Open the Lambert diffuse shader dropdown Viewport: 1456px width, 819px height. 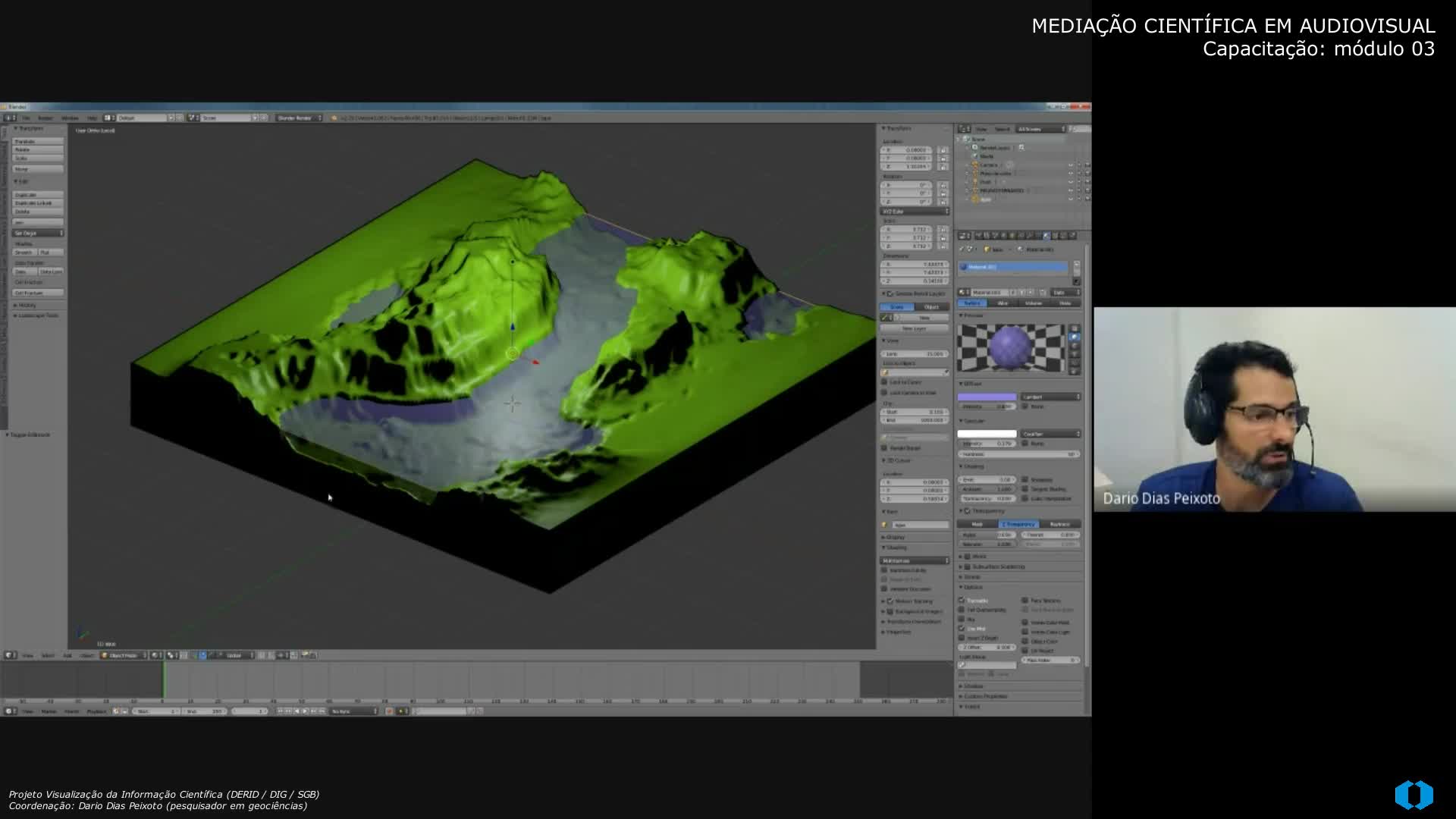(1050, 397)
